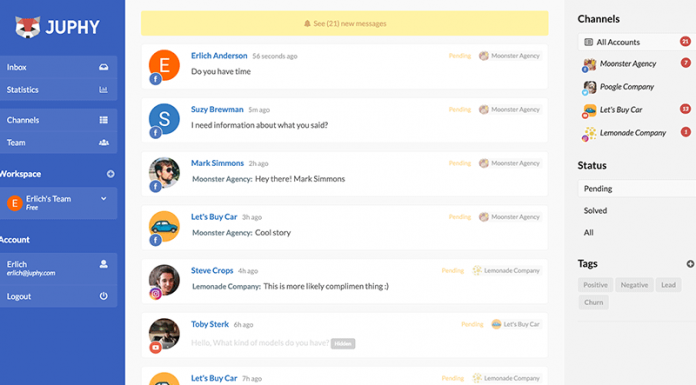Click message text 'Do you have time'
Viewport: 696px width, 385px height.
click(x=221, y=71)
